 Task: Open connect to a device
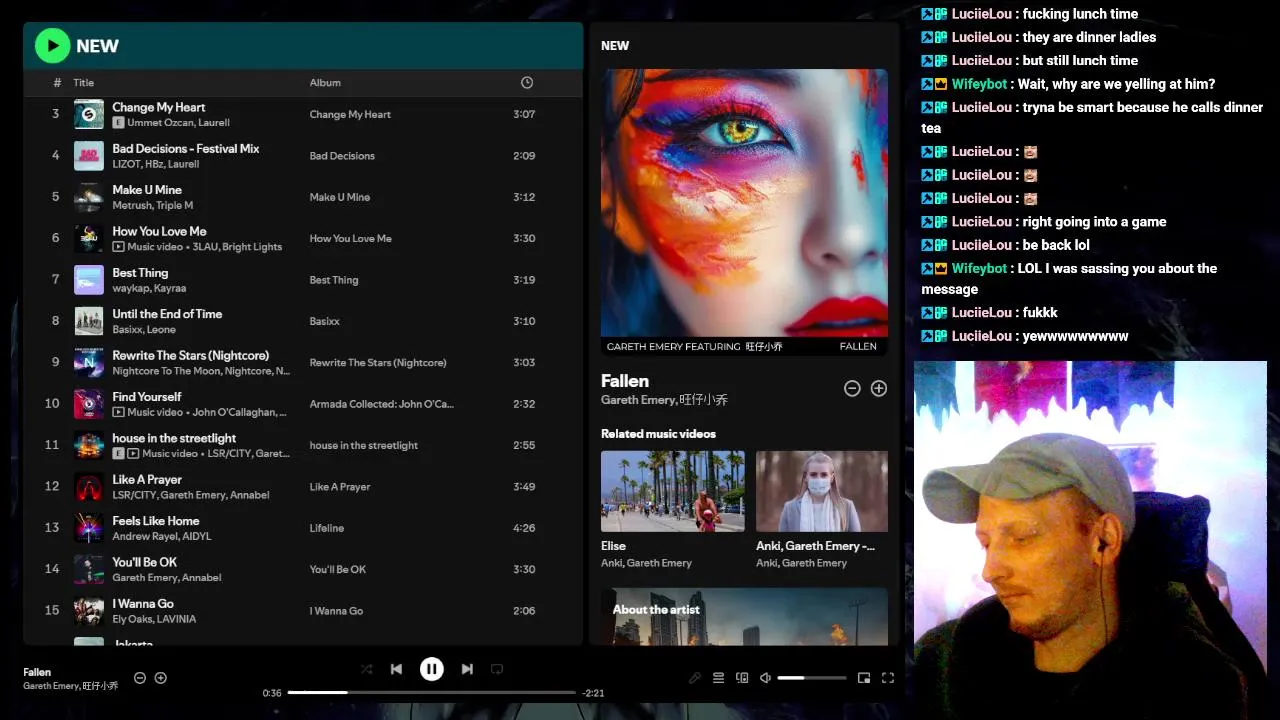tap(742, 678)
